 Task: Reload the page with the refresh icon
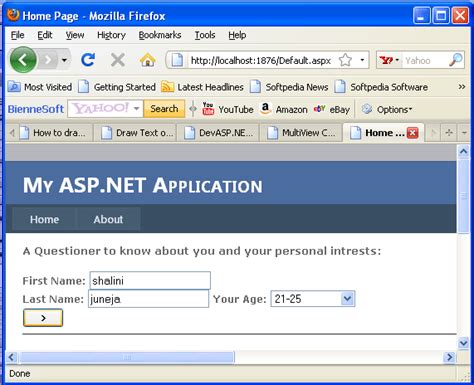[x=88, y=60]
